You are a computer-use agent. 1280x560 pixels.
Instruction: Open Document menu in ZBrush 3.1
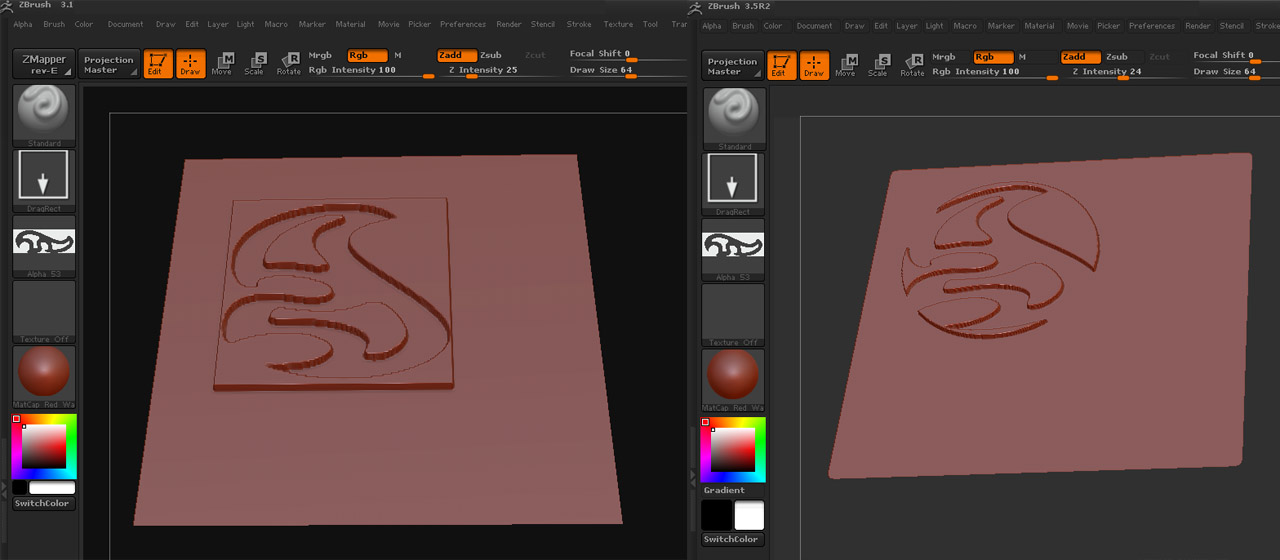pyautogui.click(x=126, y=24)
